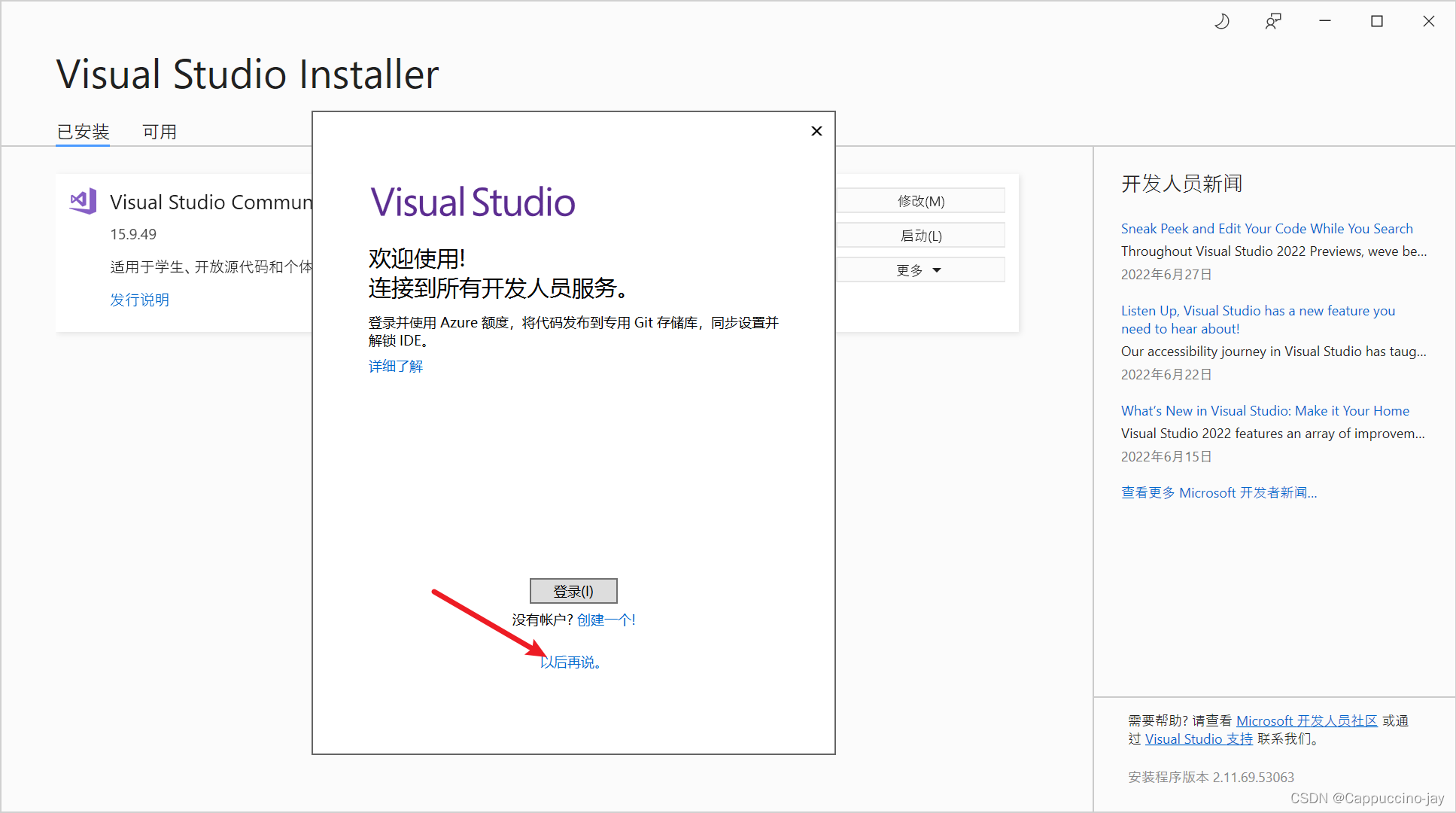Click the 以后再说 link
1456x813 pixels.
click(570, 662)
